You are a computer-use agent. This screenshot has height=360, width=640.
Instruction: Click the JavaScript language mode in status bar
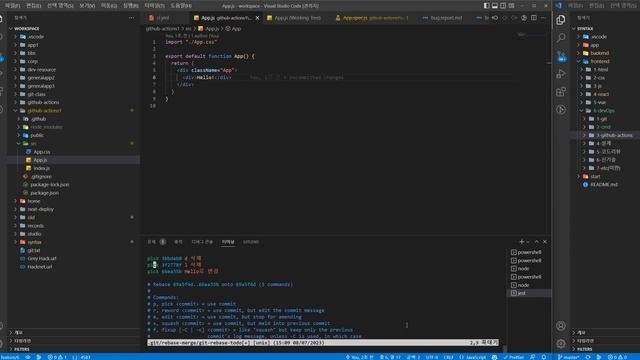(x=473, y=357)
